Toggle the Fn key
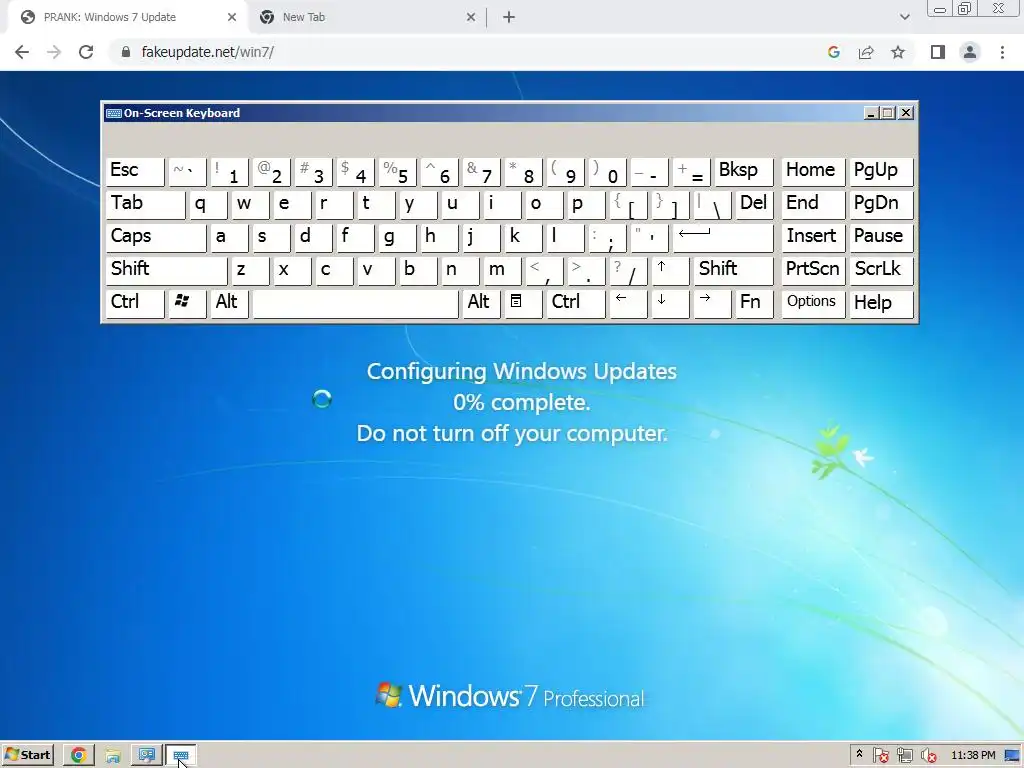The image size is (1024, 768). point(754,303)
